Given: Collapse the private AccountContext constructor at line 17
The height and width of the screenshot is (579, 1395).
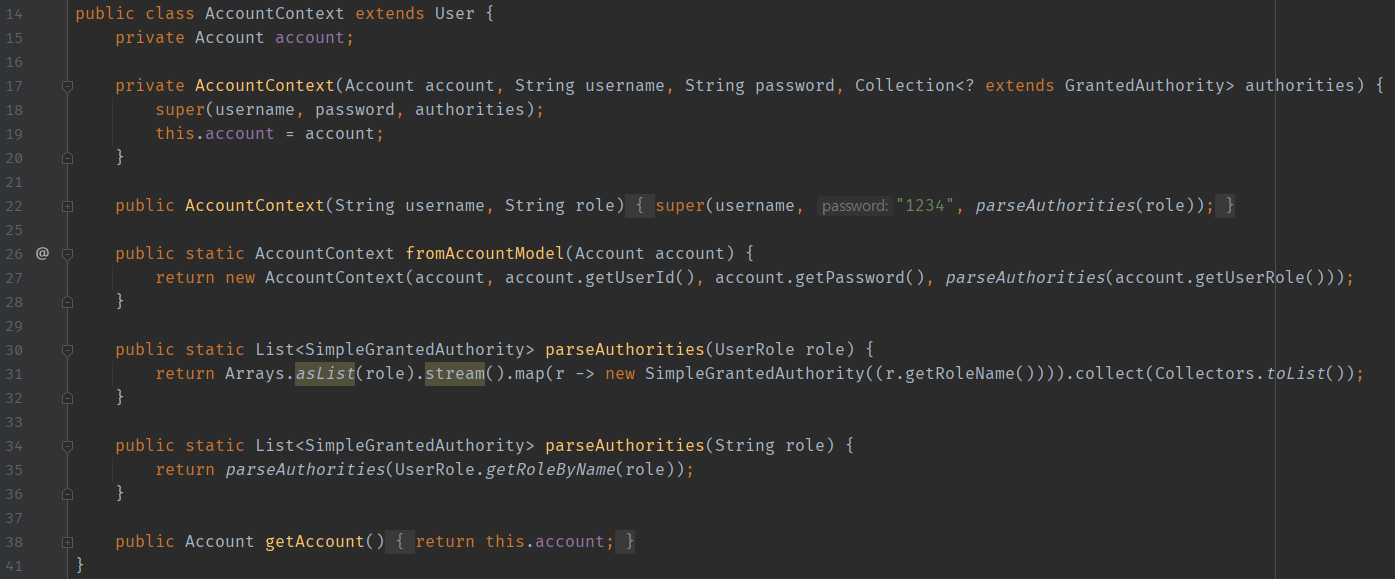Looking at the screenshot, I should point(68,87).
